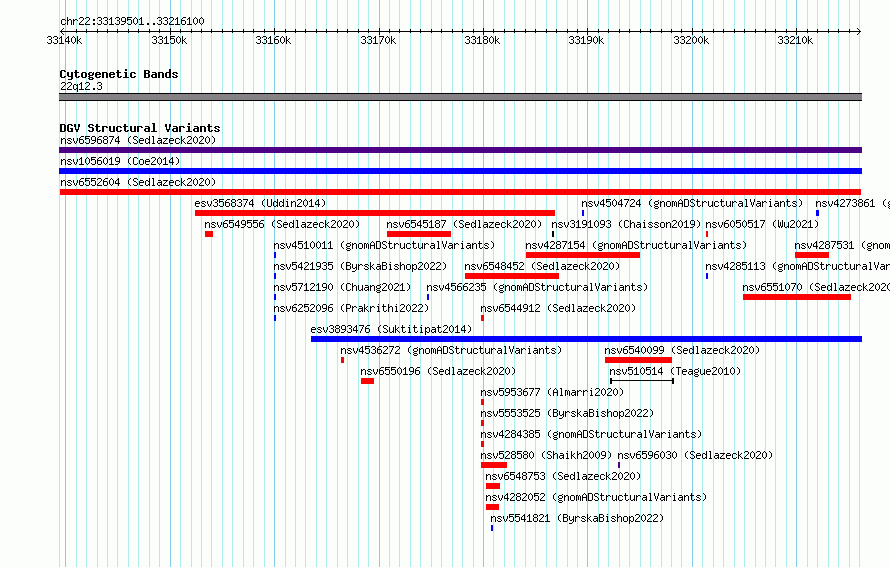Screen dimensions: 890x567
Task: Open nsv5541821 (ByrskaBishop2022) label
Action: tap(577, 518)
